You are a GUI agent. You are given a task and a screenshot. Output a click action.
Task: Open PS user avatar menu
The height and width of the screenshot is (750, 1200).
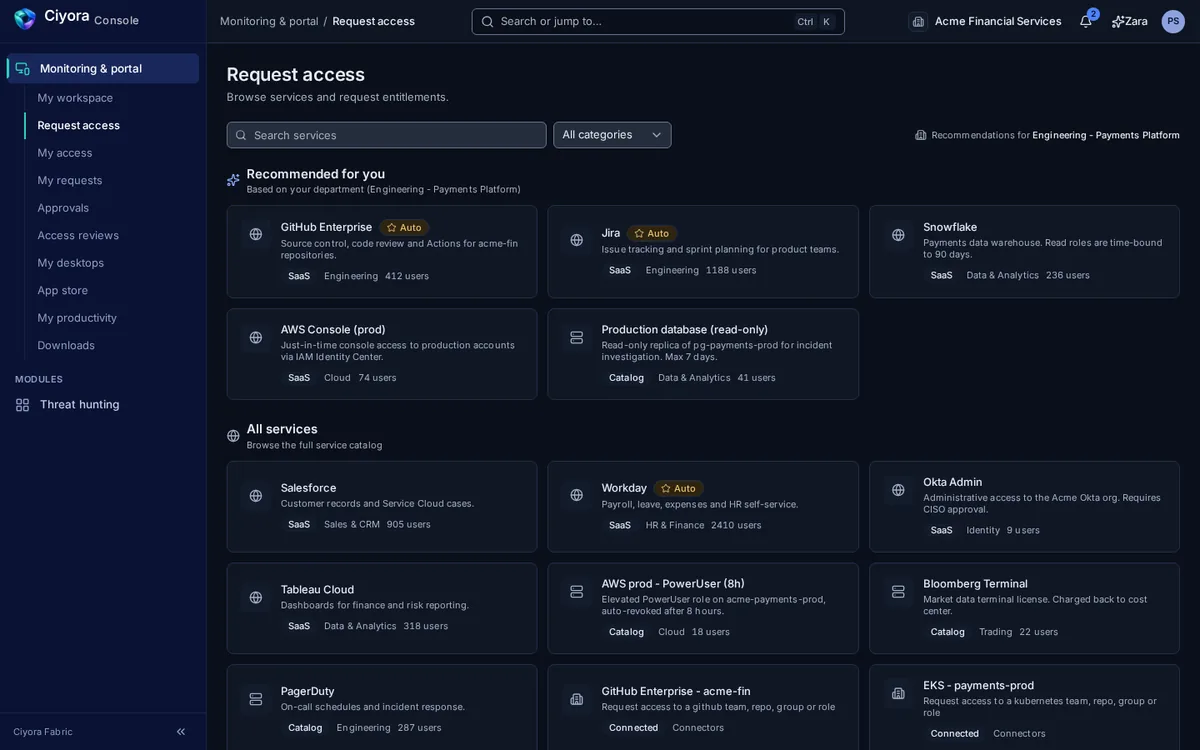coord(1173,21)
